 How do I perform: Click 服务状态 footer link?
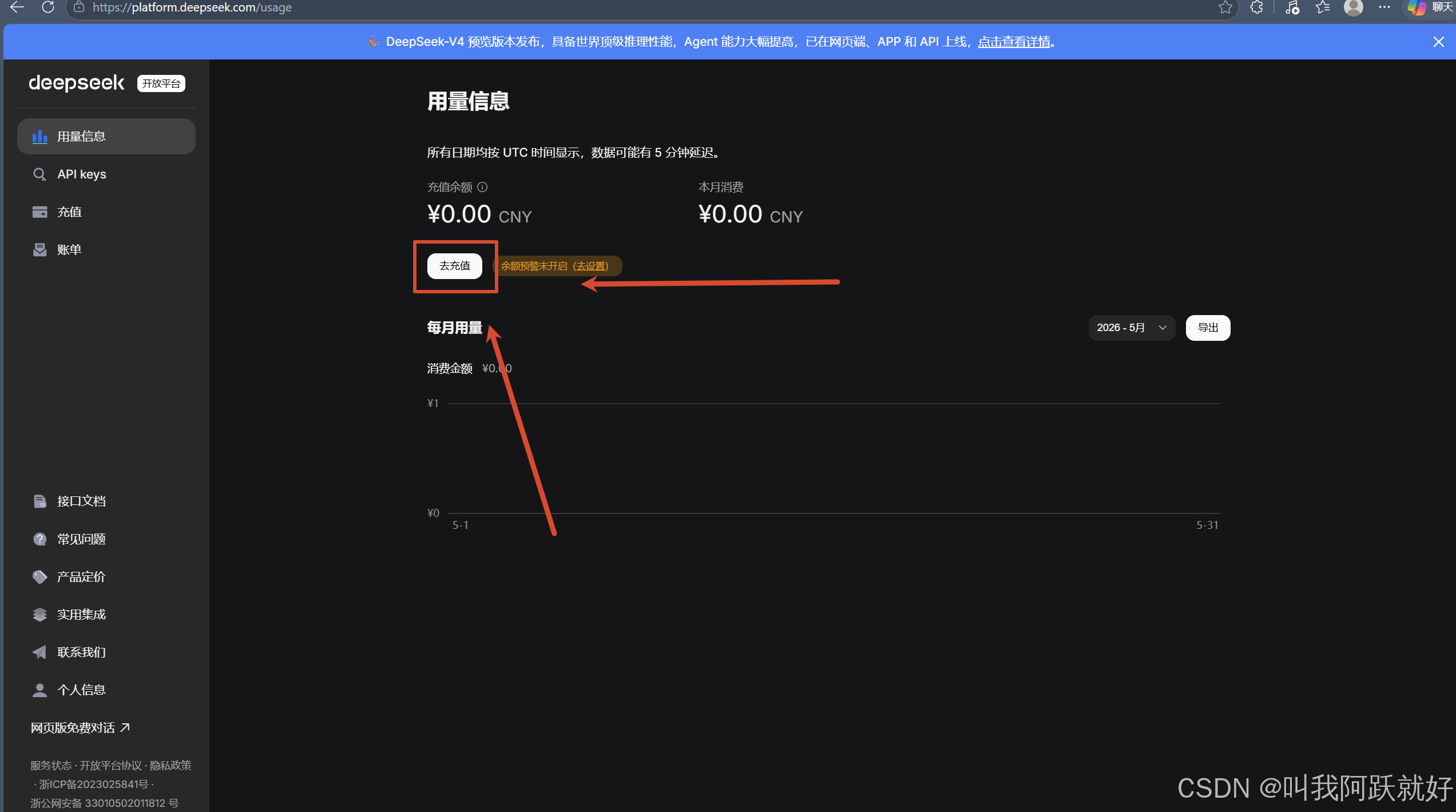tap(51, 765)
